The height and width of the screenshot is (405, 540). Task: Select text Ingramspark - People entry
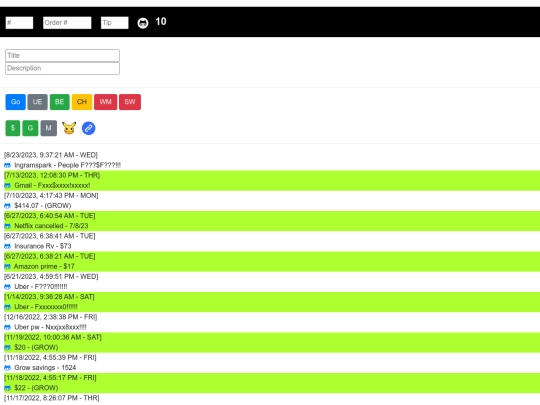(x=68, y=165)
